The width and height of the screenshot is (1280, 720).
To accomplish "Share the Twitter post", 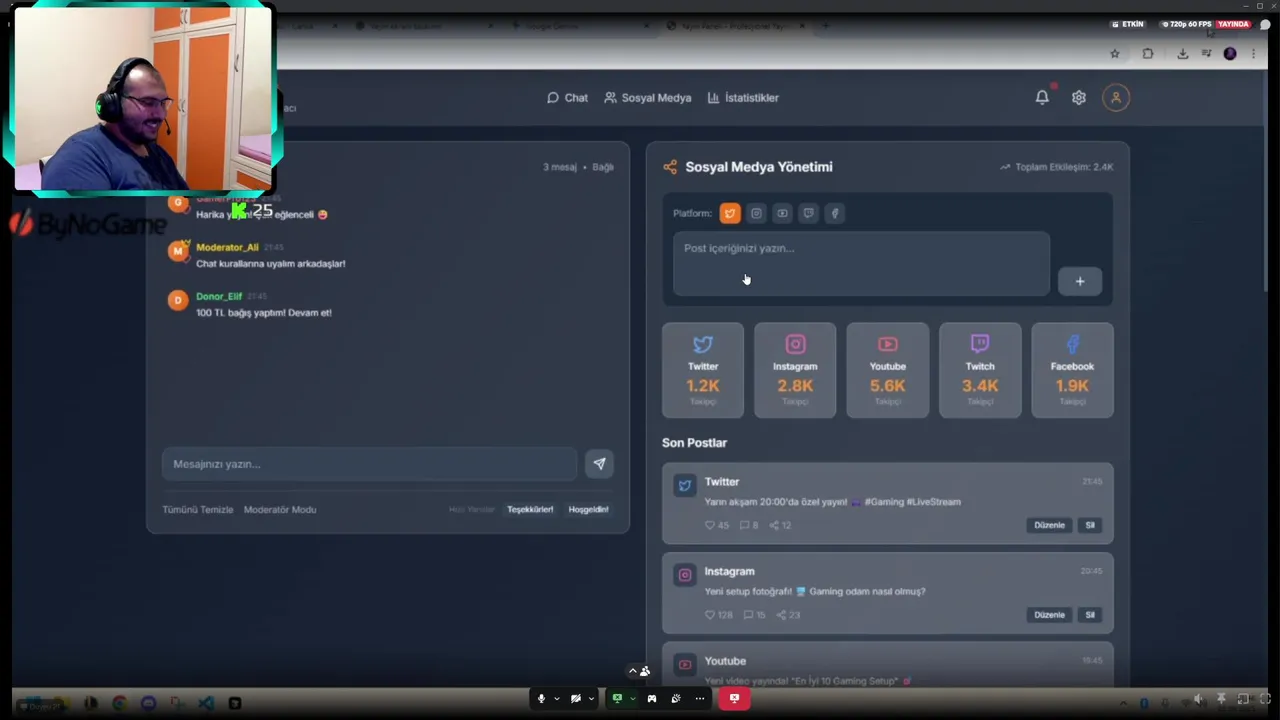I will 774,525.
